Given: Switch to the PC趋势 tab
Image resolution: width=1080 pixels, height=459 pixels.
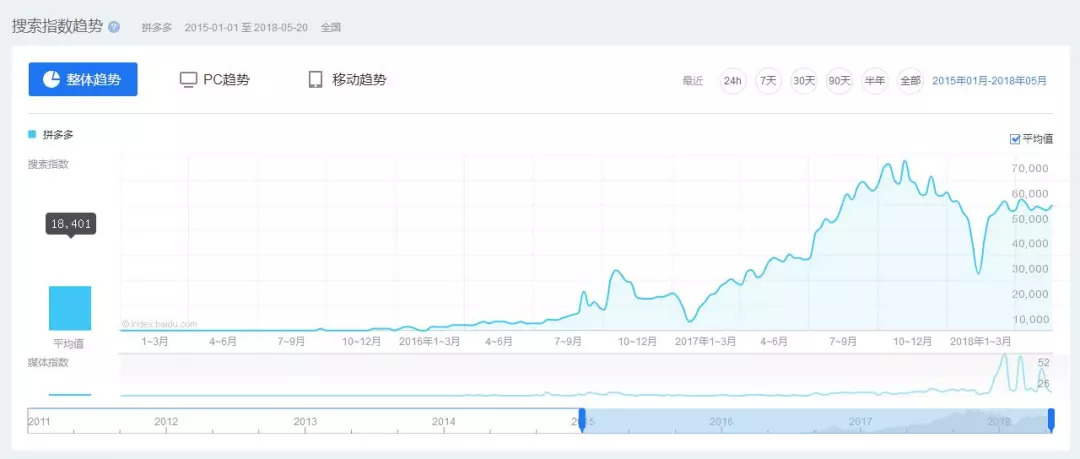Looking at the screenshot, I should (x=214, y=79).
